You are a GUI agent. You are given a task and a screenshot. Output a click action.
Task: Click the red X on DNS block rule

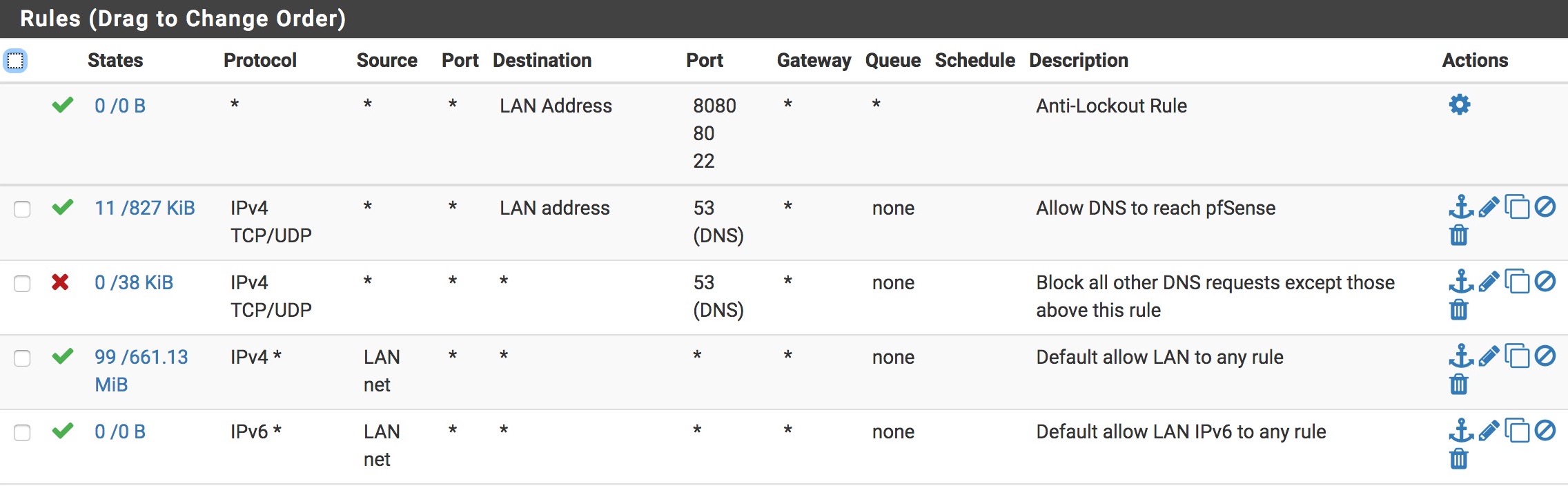coord(60,282)
